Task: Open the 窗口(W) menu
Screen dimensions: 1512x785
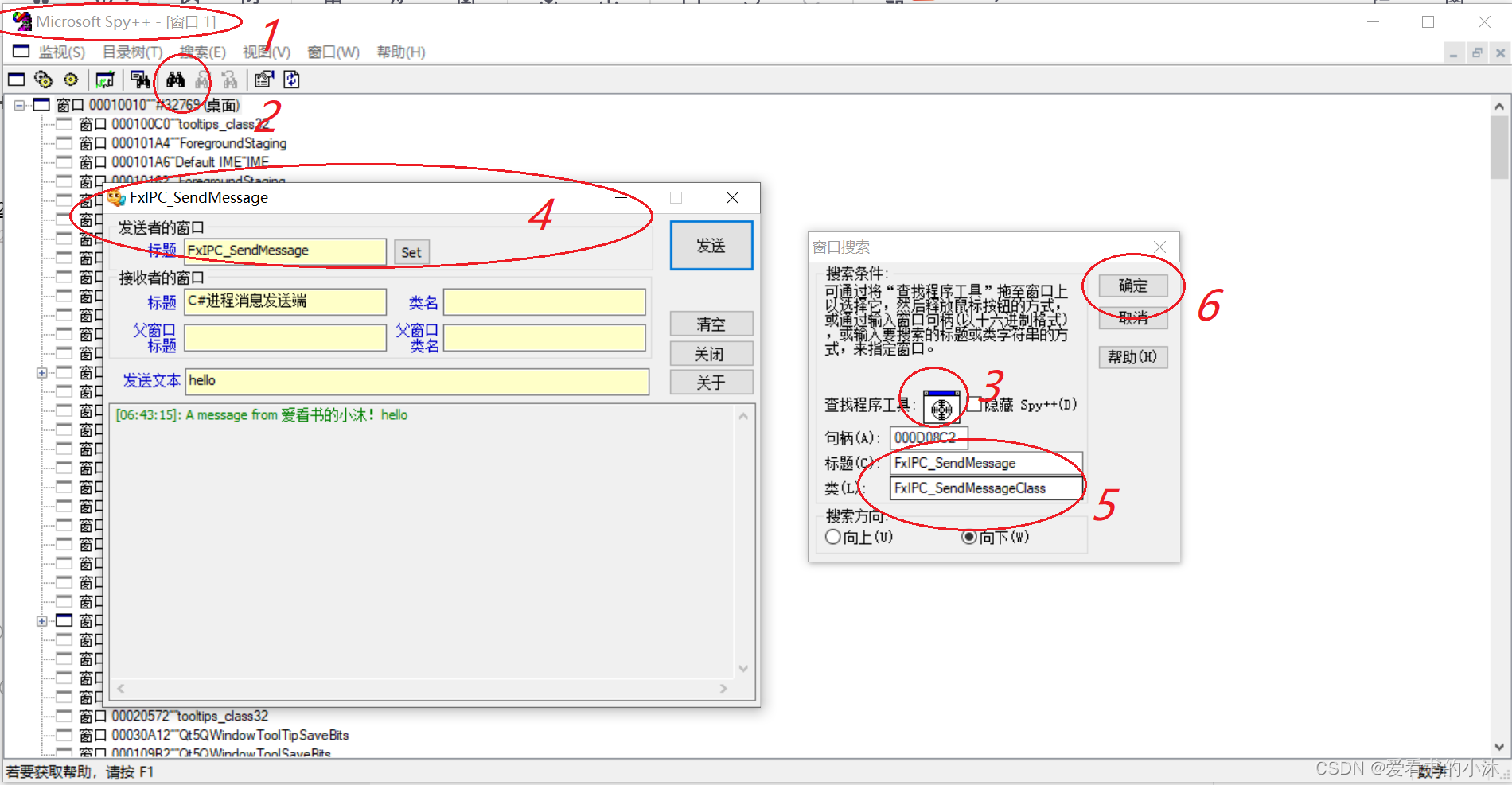Action: click(333, 52)
